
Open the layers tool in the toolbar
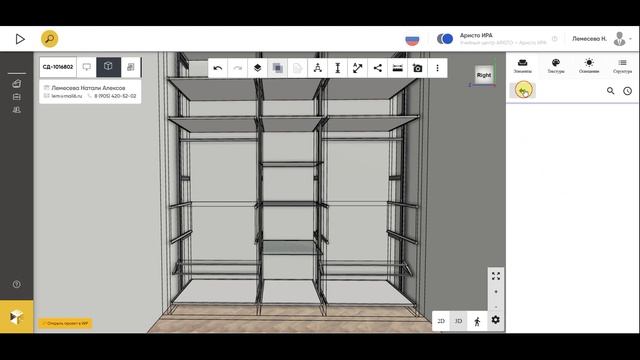coord(258,68)
